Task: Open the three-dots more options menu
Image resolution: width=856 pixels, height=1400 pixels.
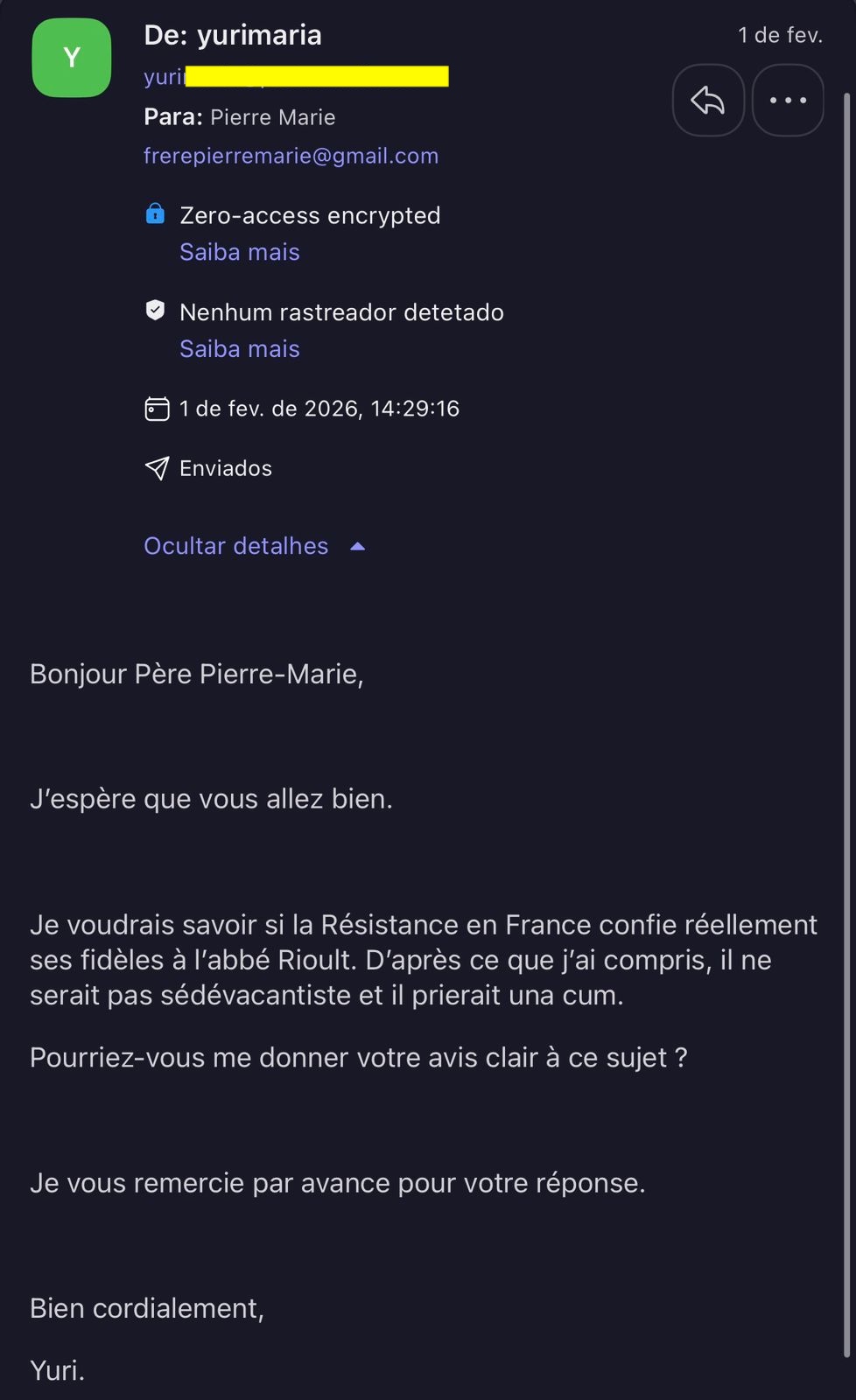Action: coord(788,101)
